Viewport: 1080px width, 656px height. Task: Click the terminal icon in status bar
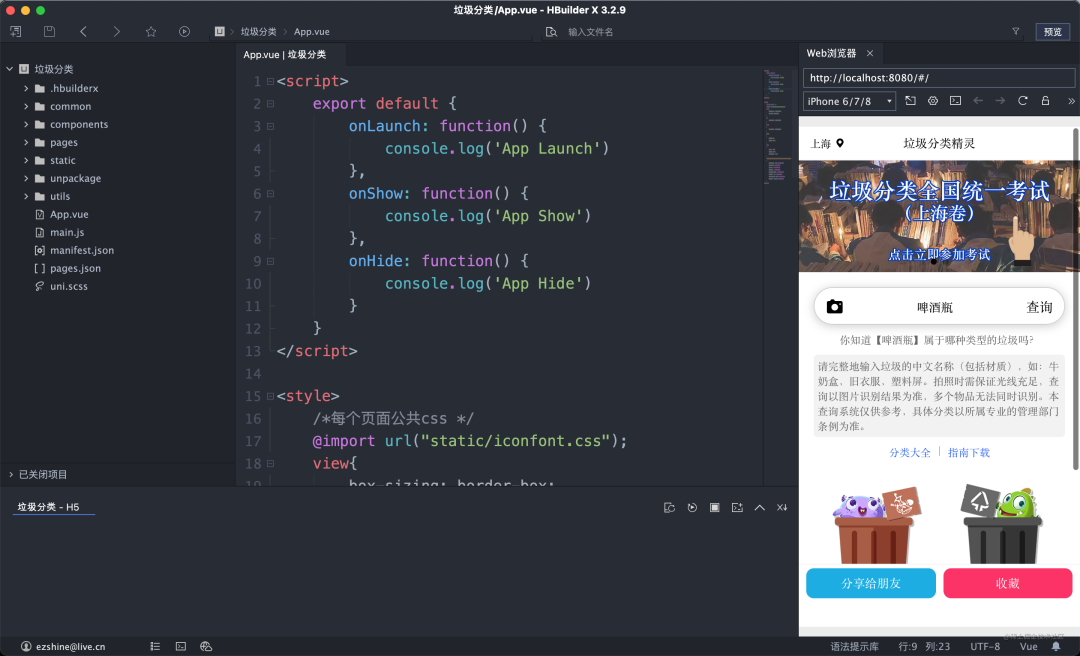180,646
